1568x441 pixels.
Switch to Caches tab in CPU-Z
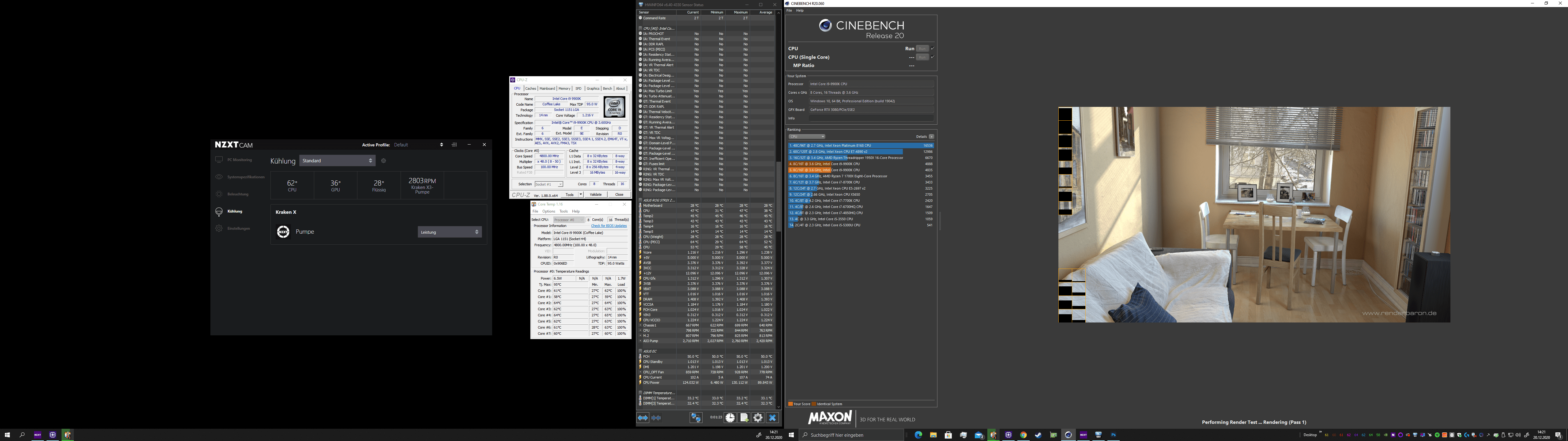coord(531,88)
